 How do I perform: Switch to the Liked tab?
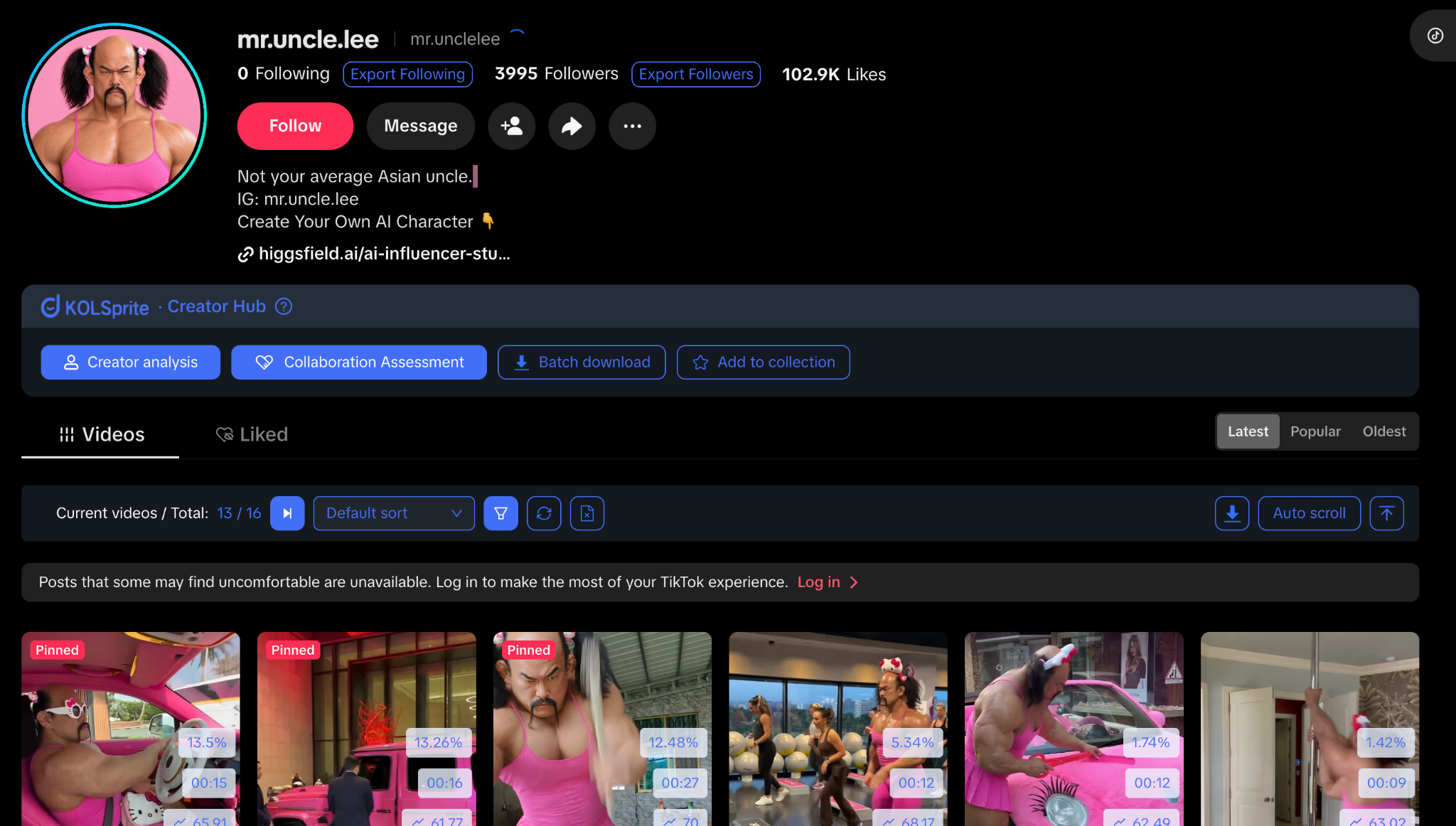(252, 434)
